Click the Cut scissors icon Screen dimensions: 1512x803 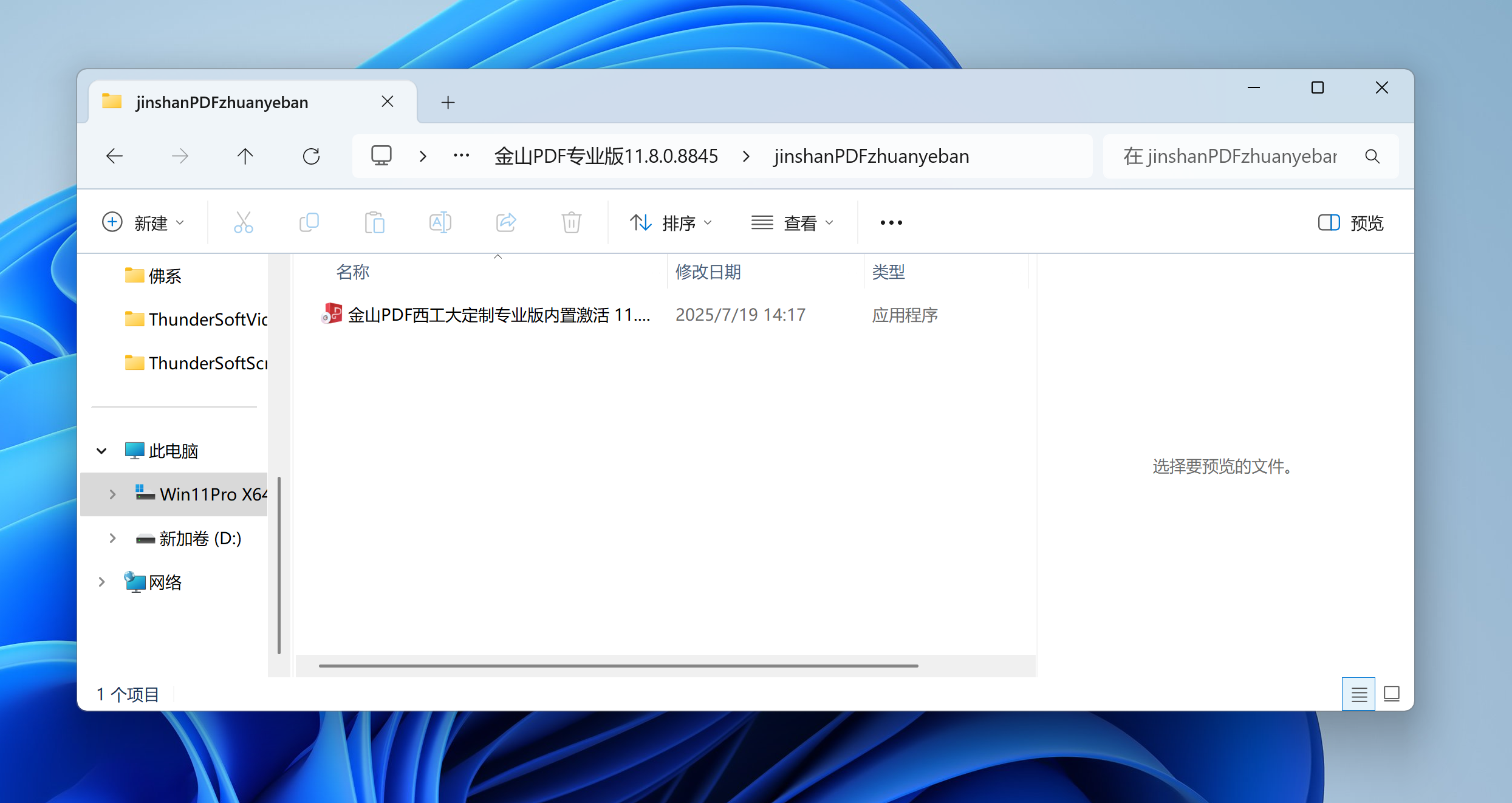(244, 223)
